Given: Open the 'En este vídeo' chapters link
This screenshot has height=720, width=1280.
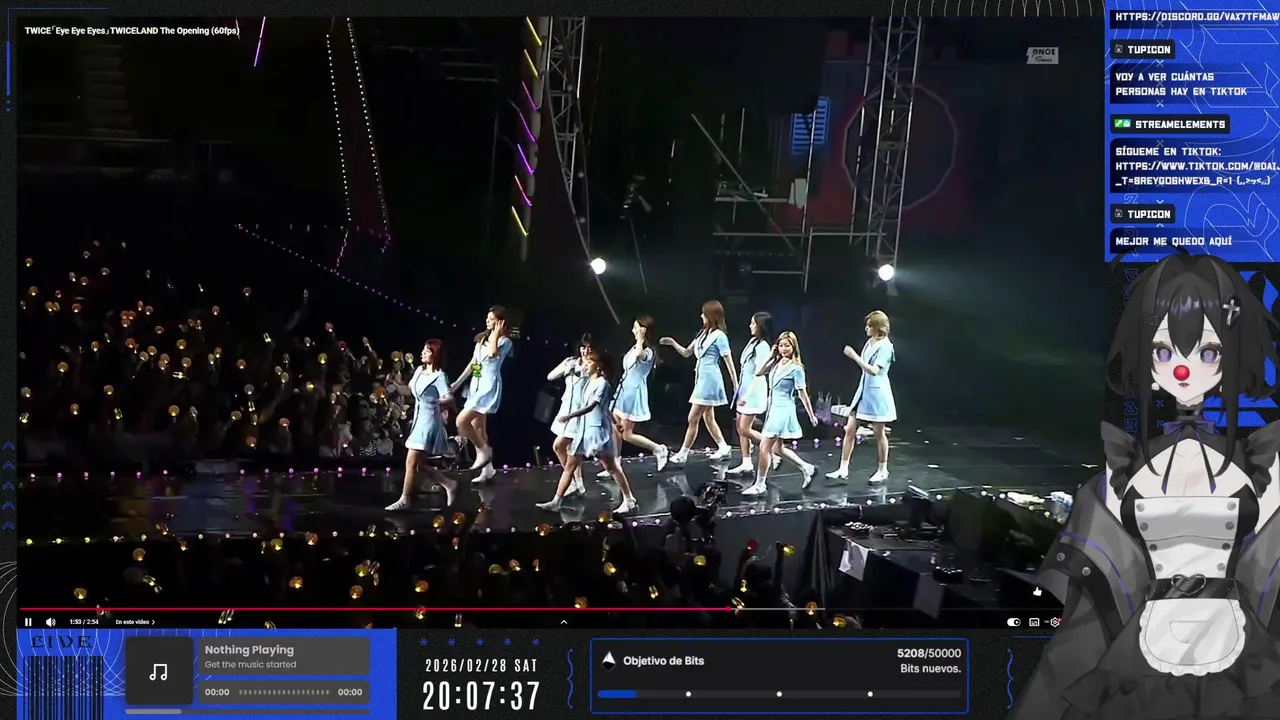Looking at the screenshot, I should pos(135,622).
